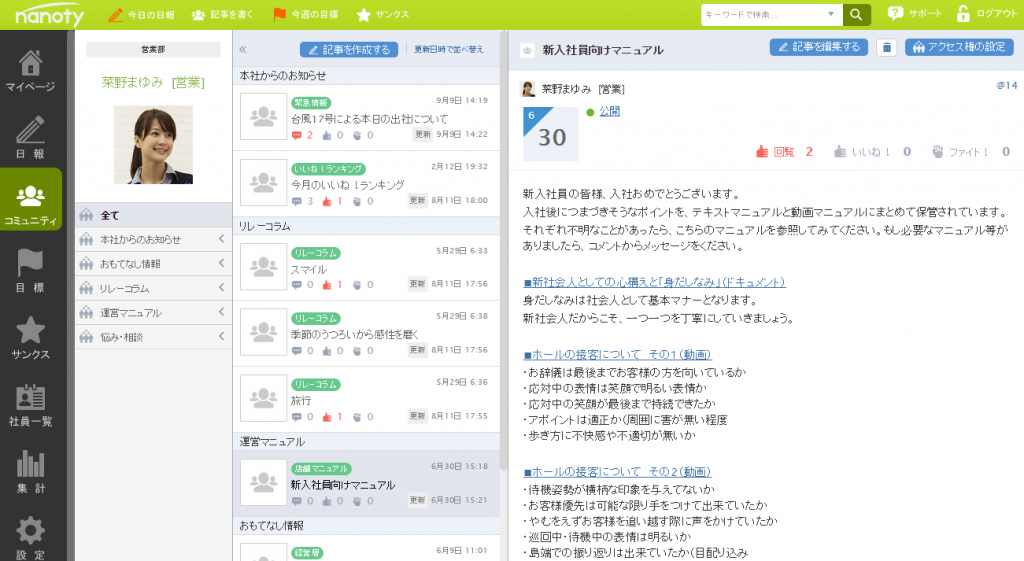
Task: Click いいね！ on the article
Action: [869, 152]
